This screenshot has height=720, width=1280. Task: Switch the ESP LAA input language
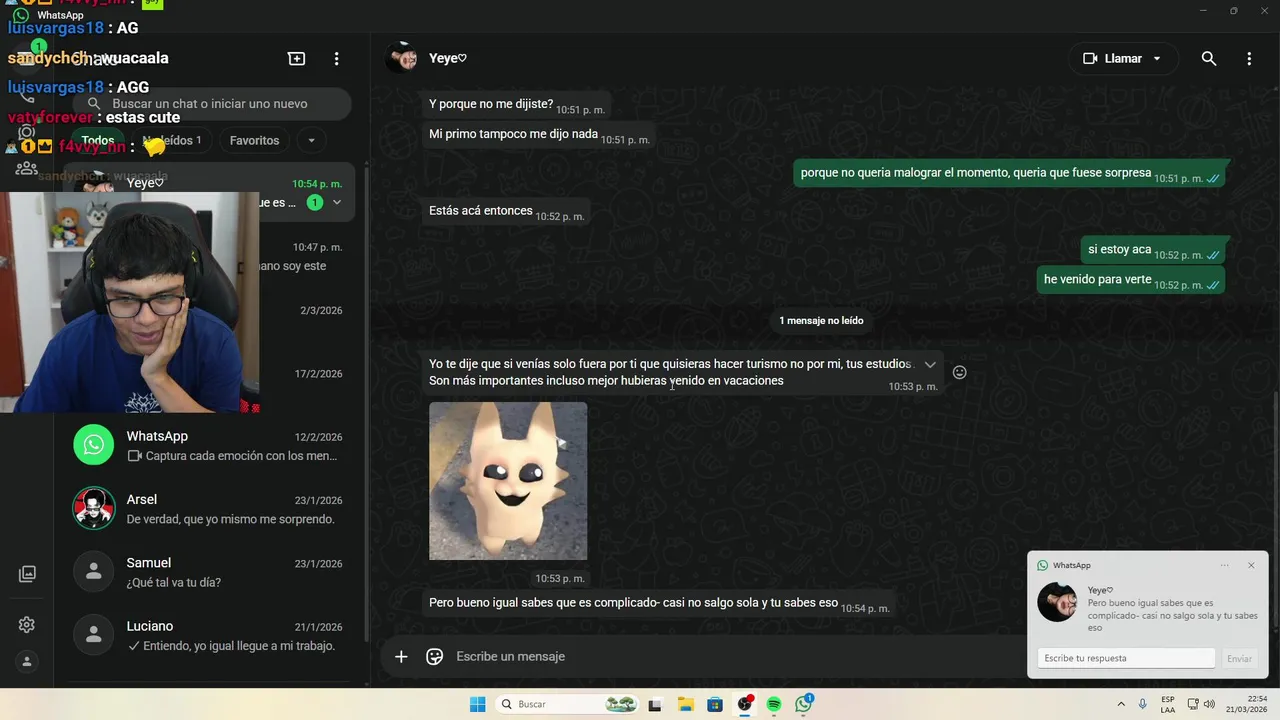tap(1168, 704)
